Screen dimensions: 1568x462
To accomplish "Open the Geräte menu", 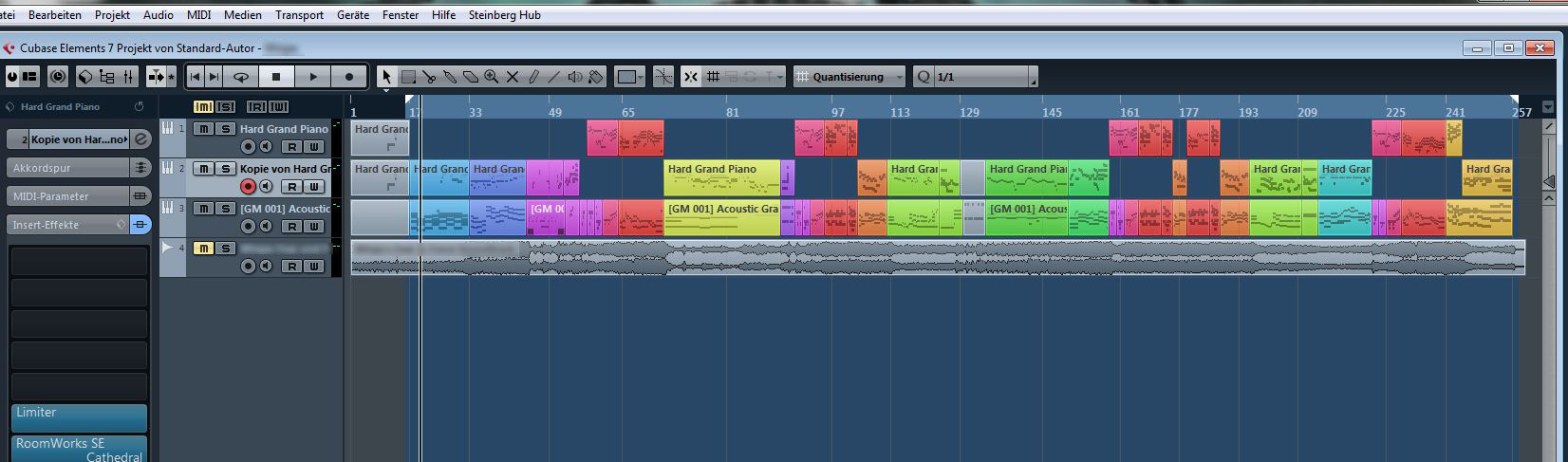I will click(353, 15).
